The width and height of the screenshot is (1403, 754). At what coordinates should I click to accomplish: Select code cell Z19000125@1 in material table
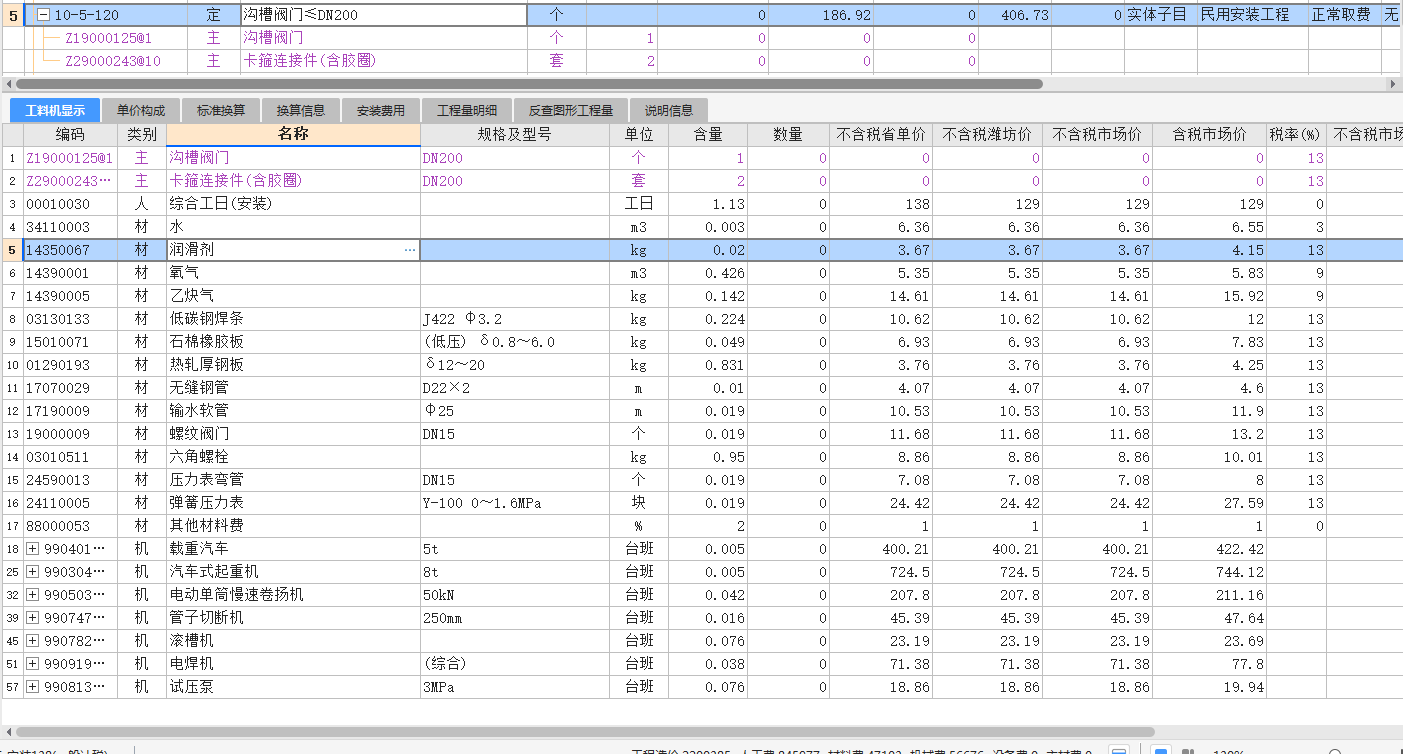click(x=70, y=158)
